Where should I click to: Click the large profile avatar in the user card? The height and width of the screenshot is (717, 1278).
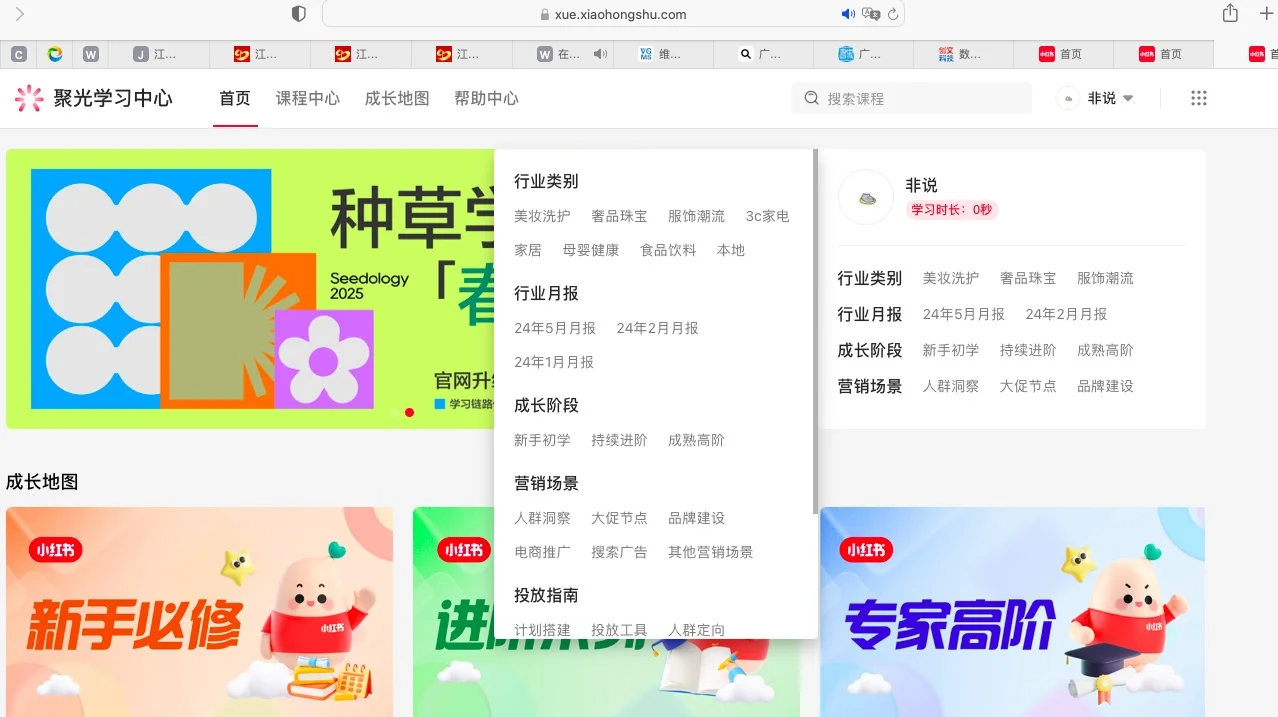pos(866,197)
